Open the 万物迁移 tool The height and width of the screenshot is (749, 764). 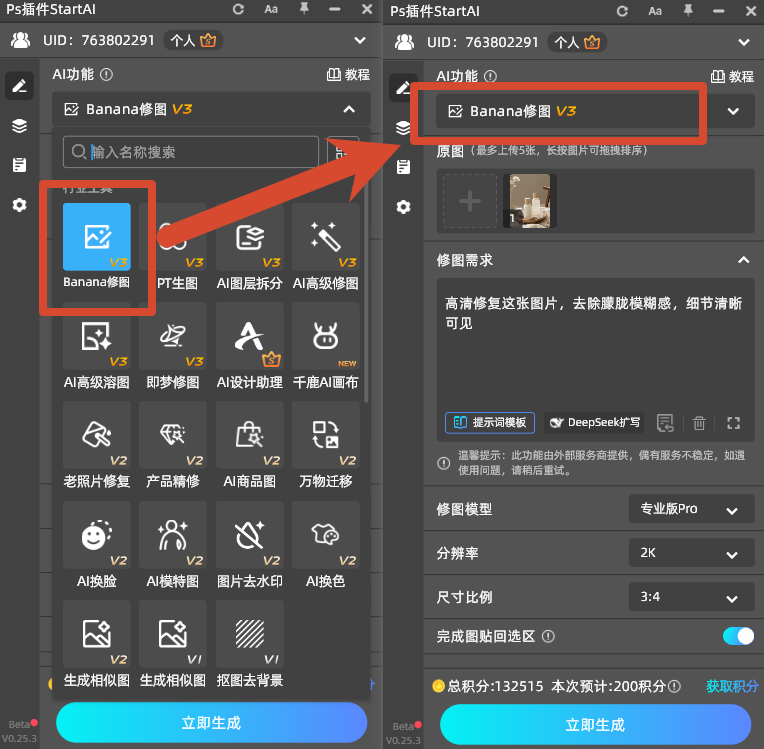click(325, 435)
